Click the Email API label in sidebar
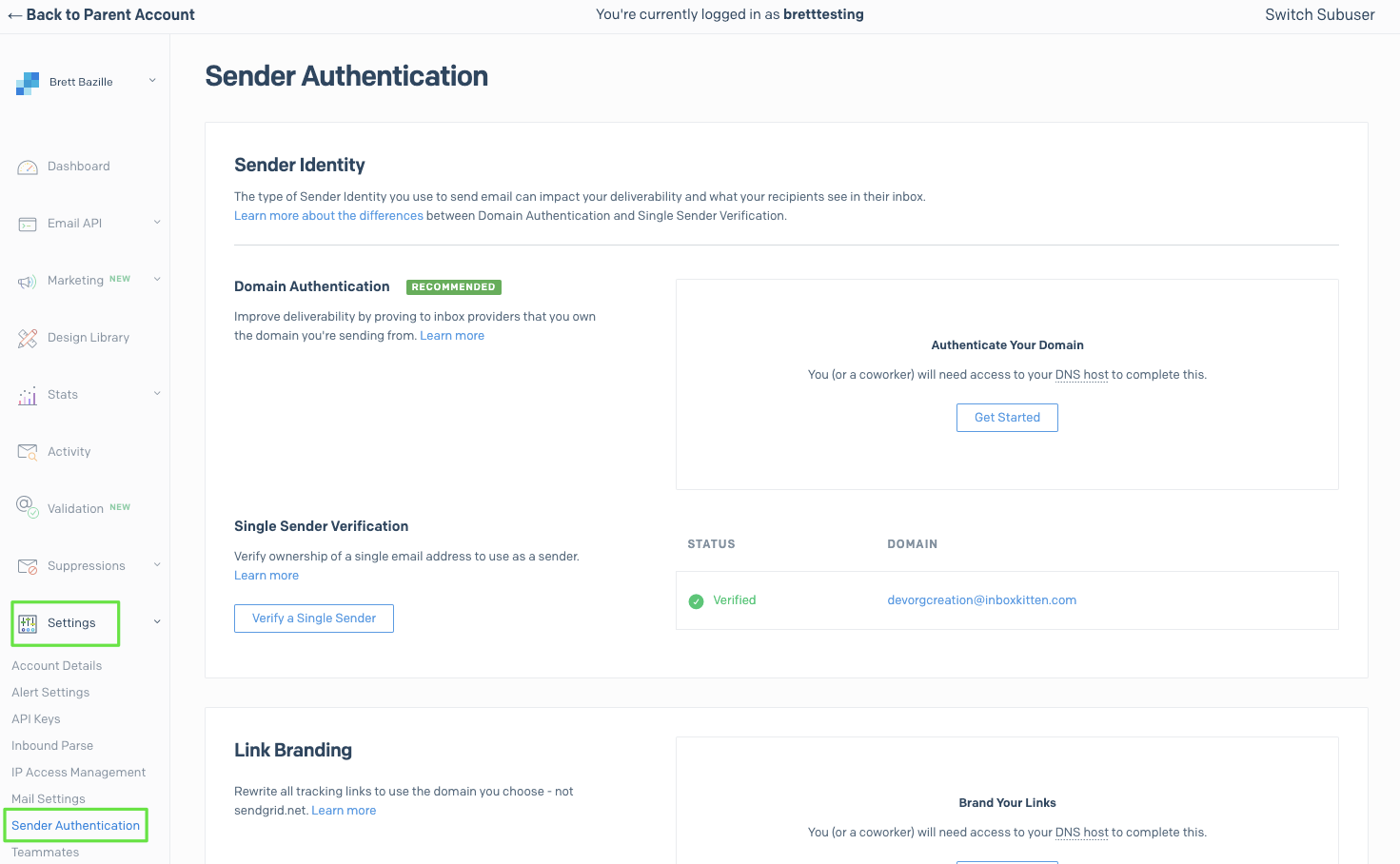1400x864 pixels. (74, 224)
